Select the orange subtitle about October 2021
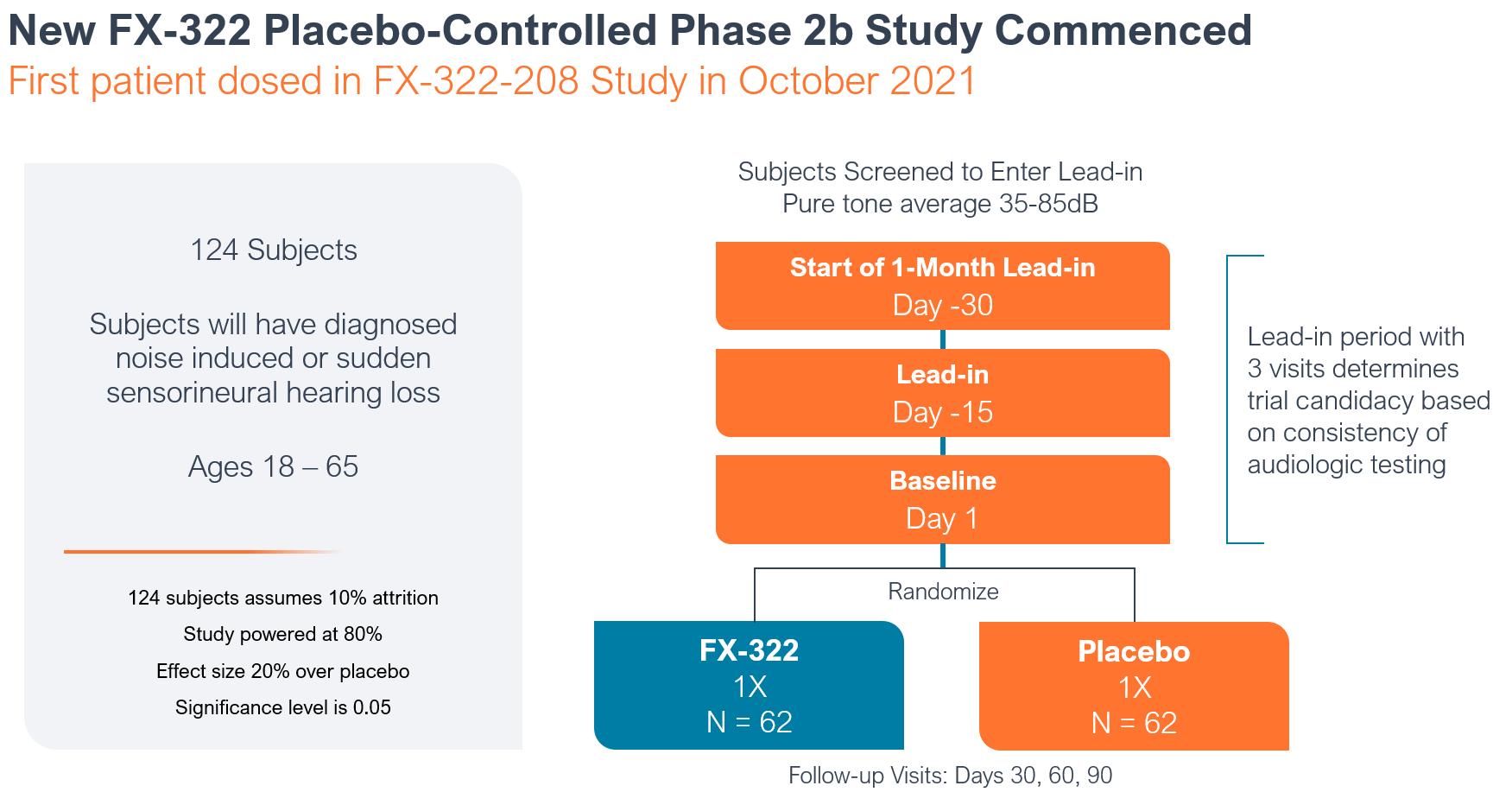The image size is (1512, 811). tap(491, 81)
